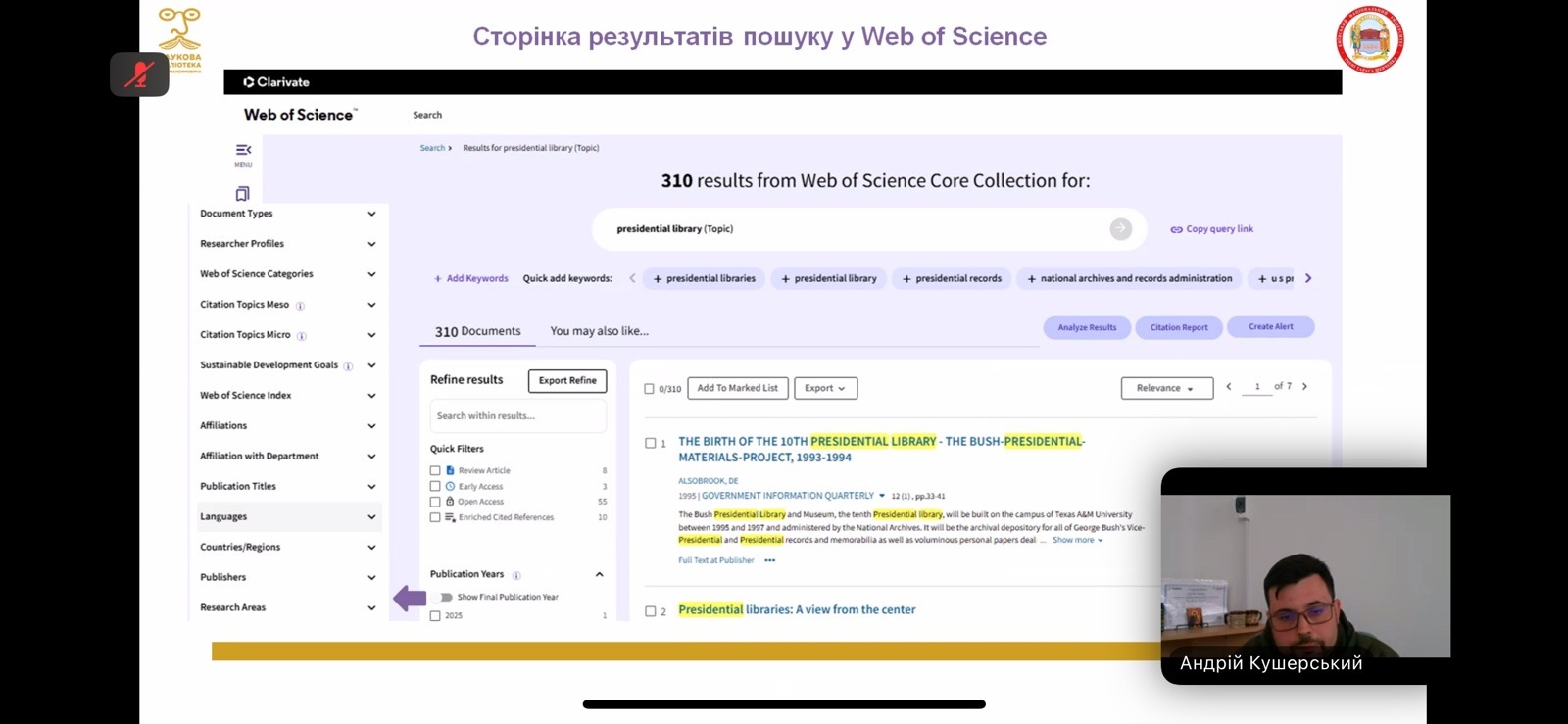Image resolution: width=1568 pixels, height=724 pixels.
Task: Click plus icon on presidential records keyword
Action: [x=906, y=279]
